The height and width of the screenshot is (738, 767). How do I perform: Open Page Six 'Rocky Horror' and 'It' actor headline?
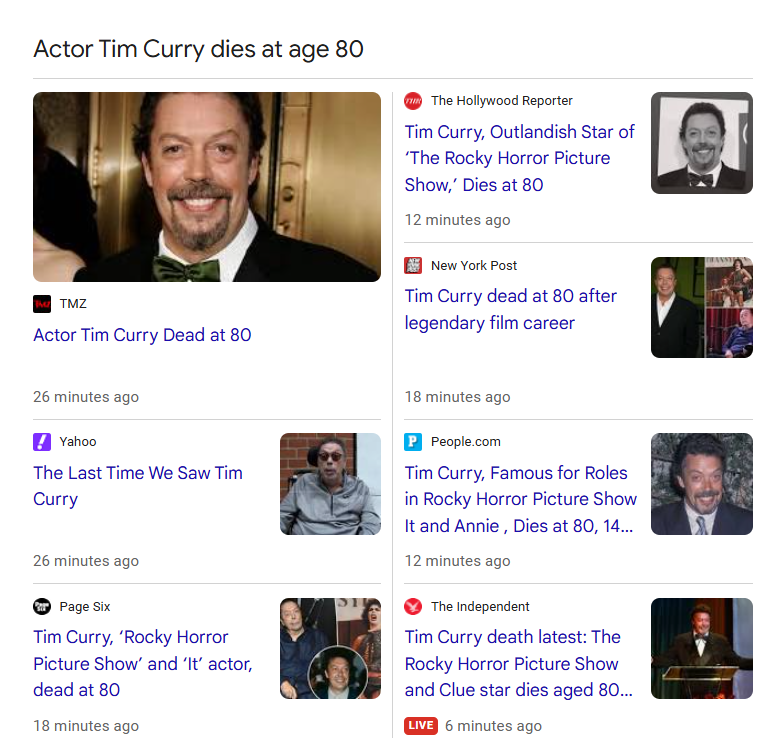(x=143, y=663)
